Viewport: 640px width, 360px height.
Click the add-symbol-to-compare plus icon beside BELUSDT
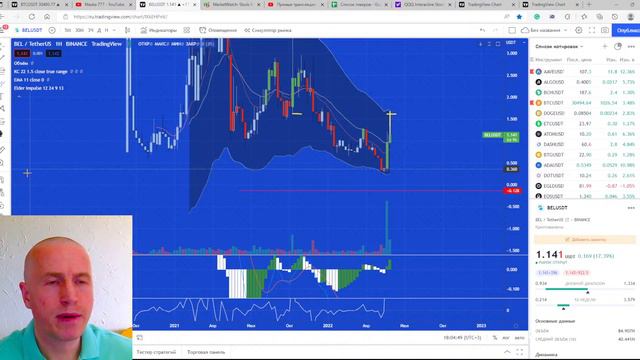pos(52,30)
